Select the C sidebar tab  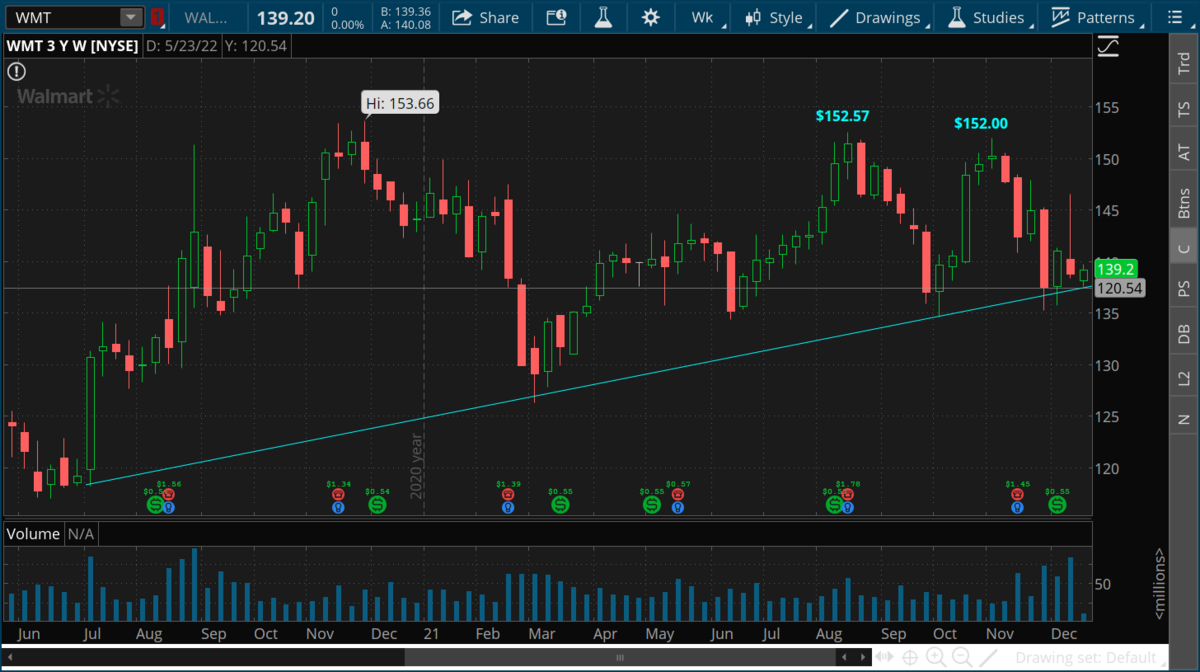point(1184,248)
